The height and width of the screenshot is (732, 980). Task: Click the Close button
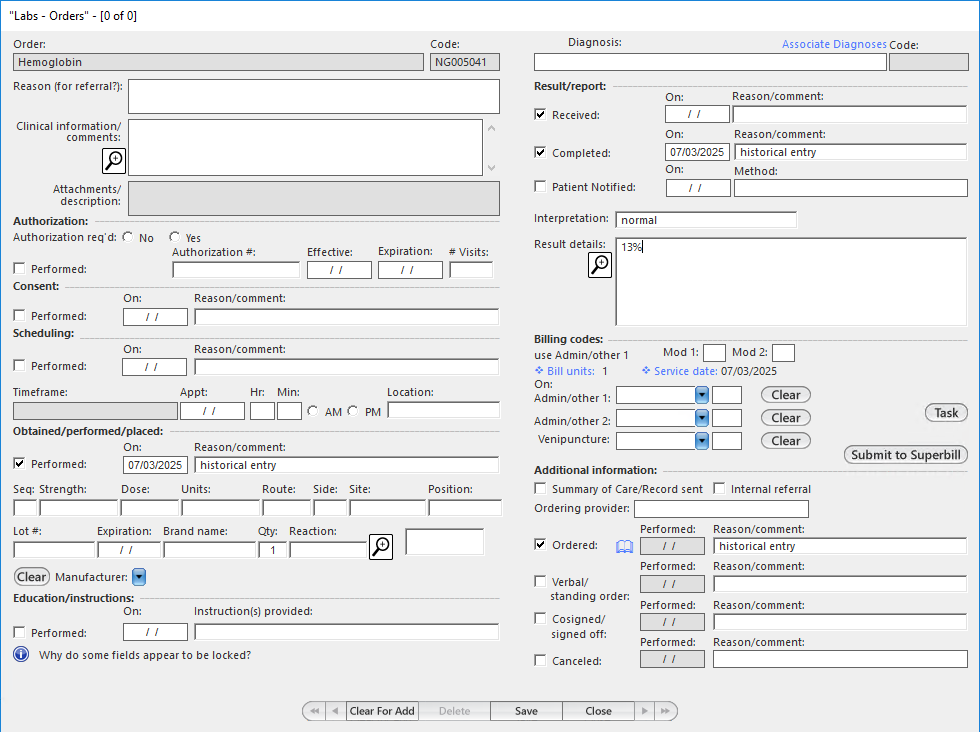598,711
